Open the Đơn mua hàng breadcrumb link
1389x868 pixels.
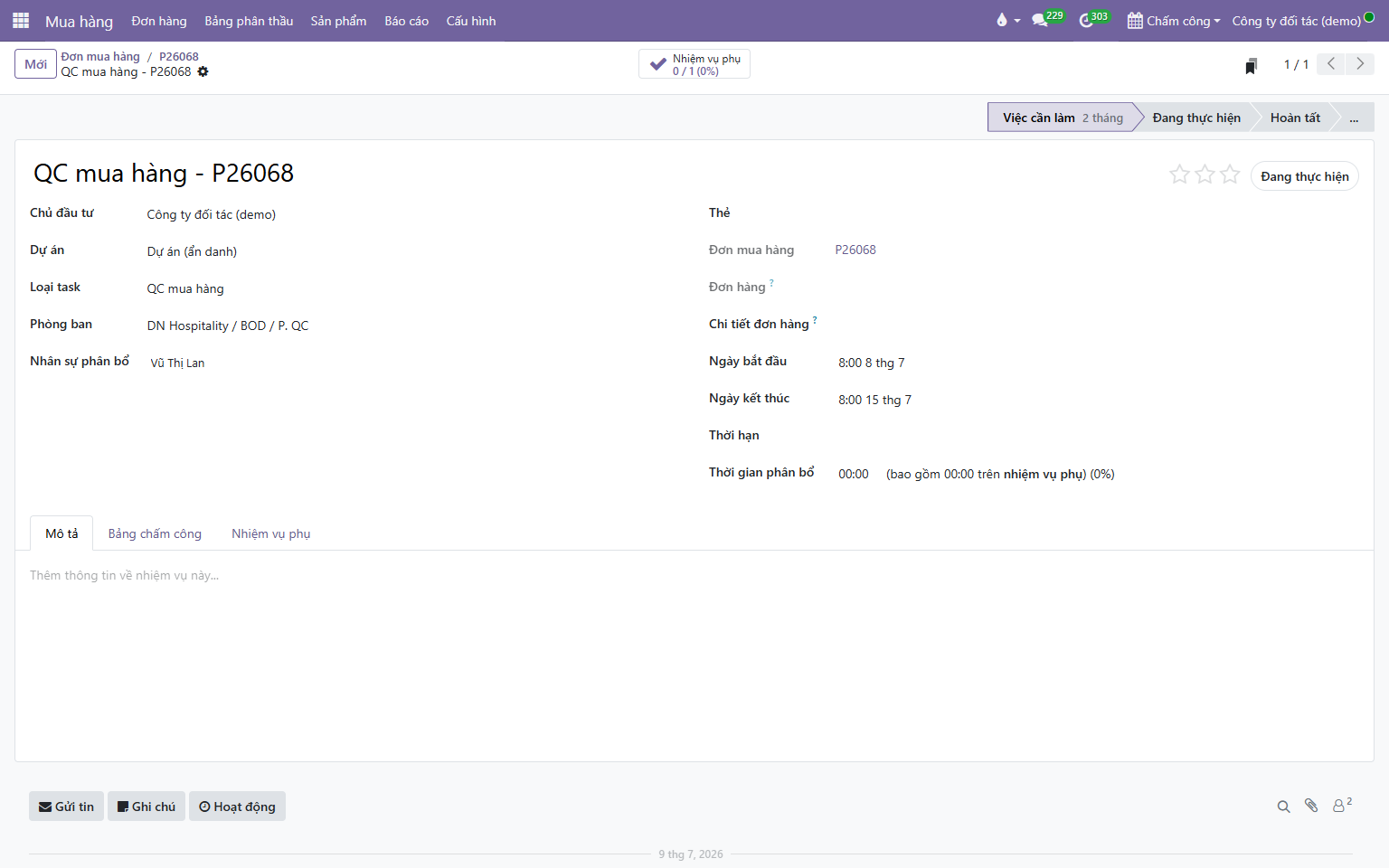100,56
